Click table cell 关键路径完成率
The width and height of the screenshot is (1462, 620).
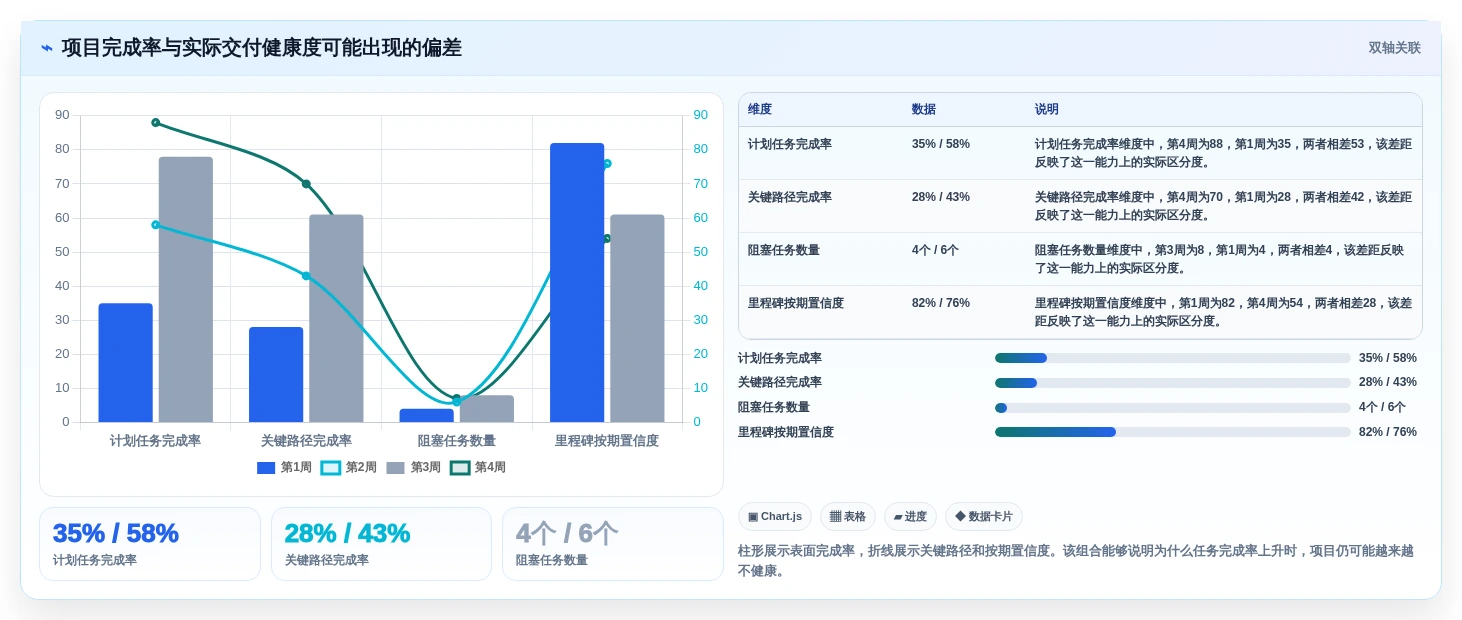[x=790, y=197]
